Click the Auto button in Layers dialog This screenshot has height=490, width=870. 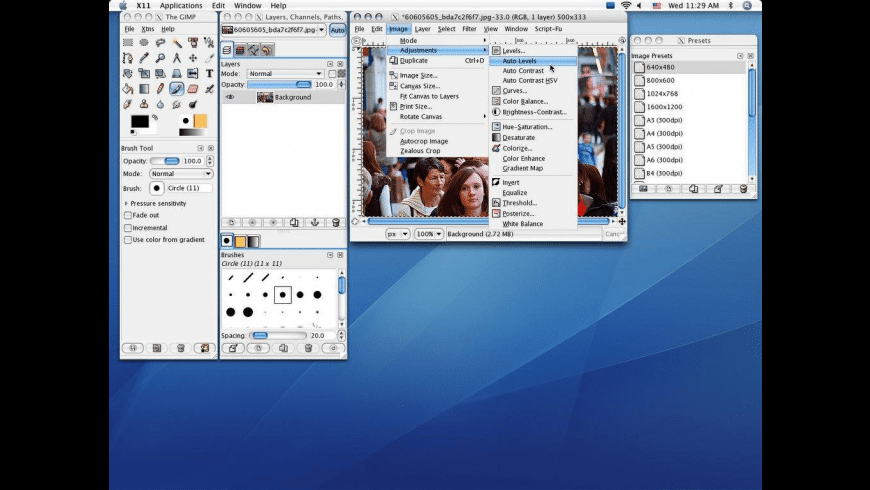(x=337, y=30)
